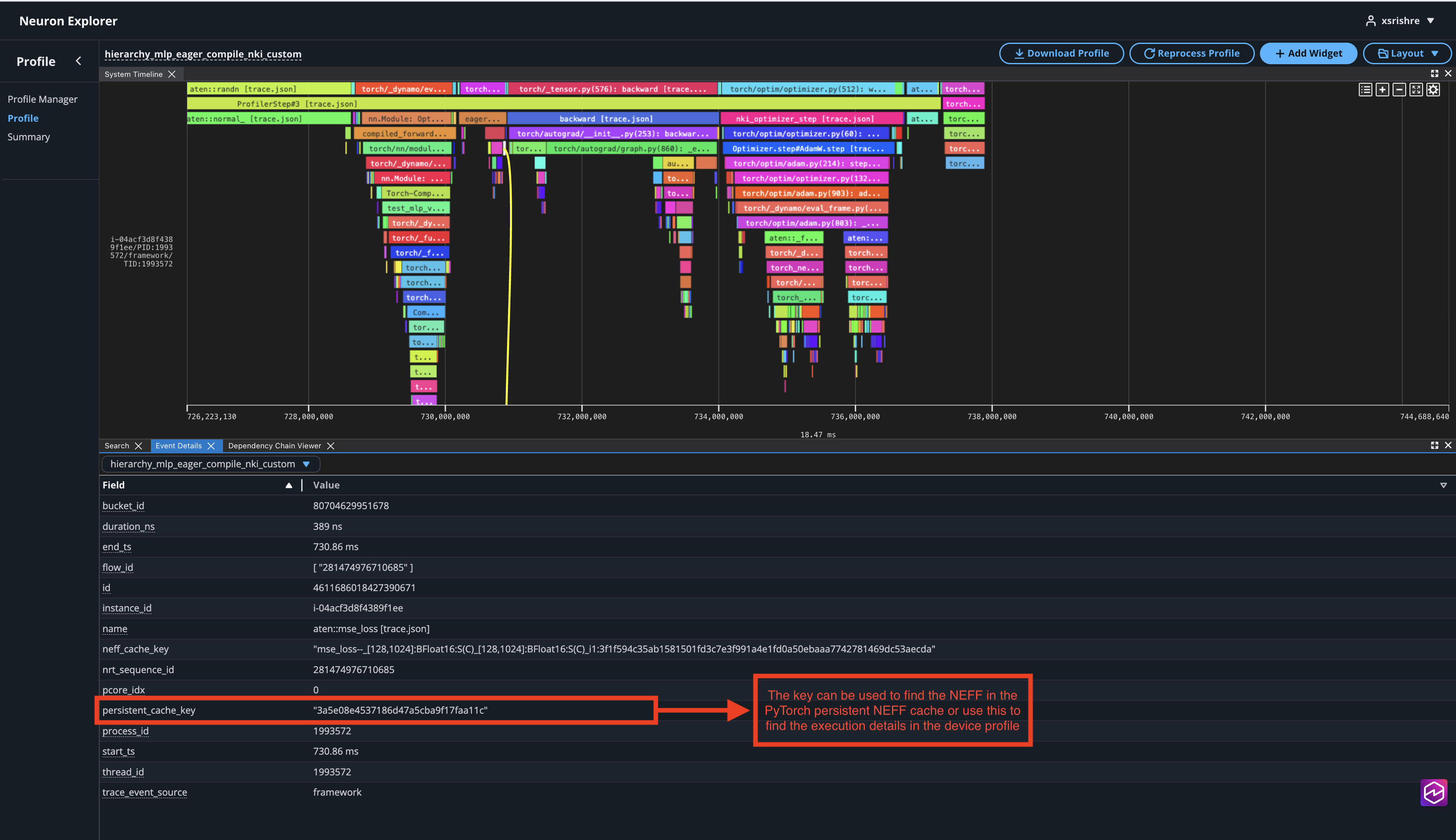The height and width of the screenshot is (840, 1456).
Task: Close the Event Details tab
Action: click(x=211, y=446)
